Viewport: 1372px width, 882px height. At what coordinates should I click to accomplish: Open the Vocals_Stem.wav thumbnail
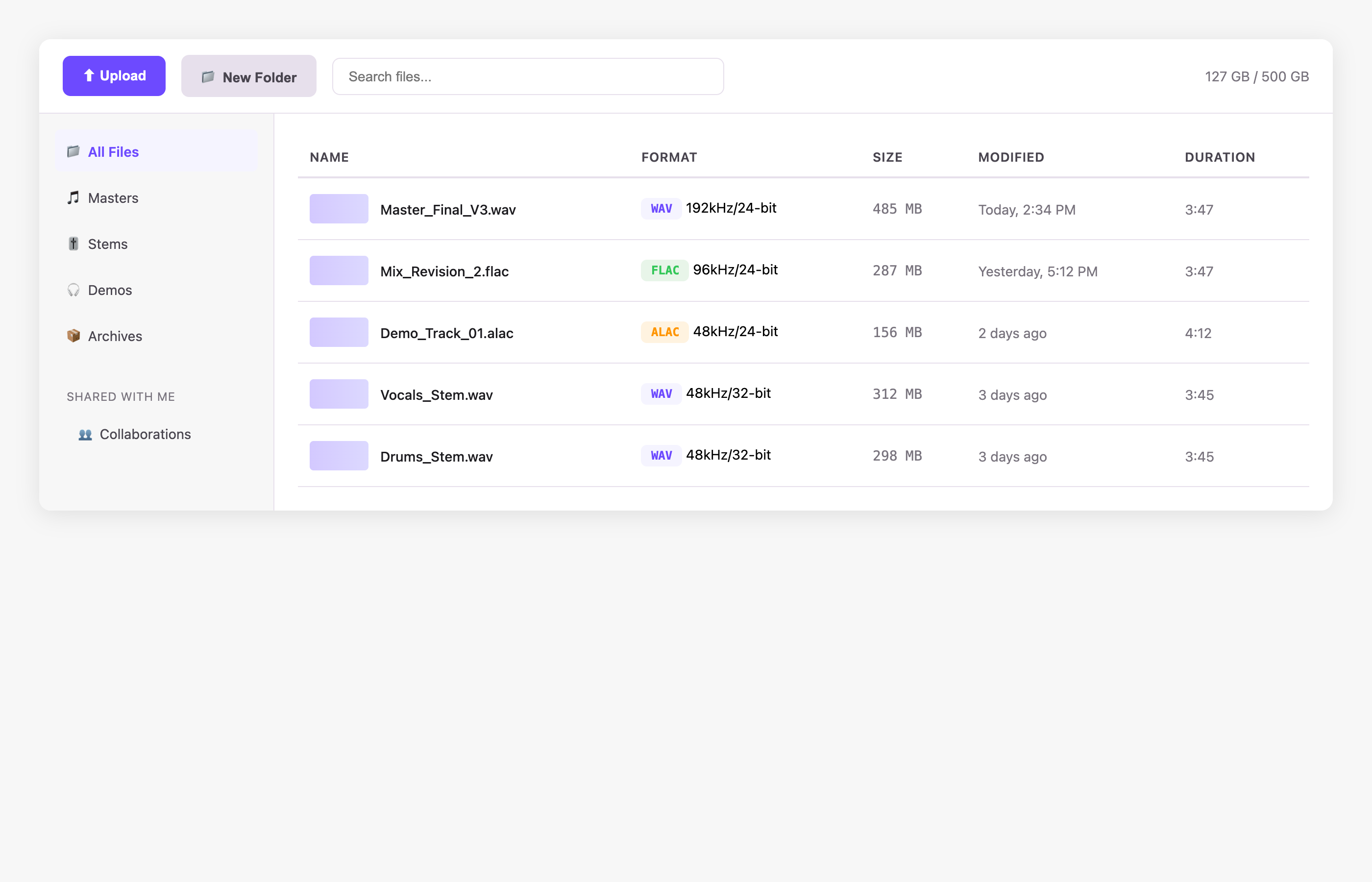pyautogui.click(x=339, y=393)
